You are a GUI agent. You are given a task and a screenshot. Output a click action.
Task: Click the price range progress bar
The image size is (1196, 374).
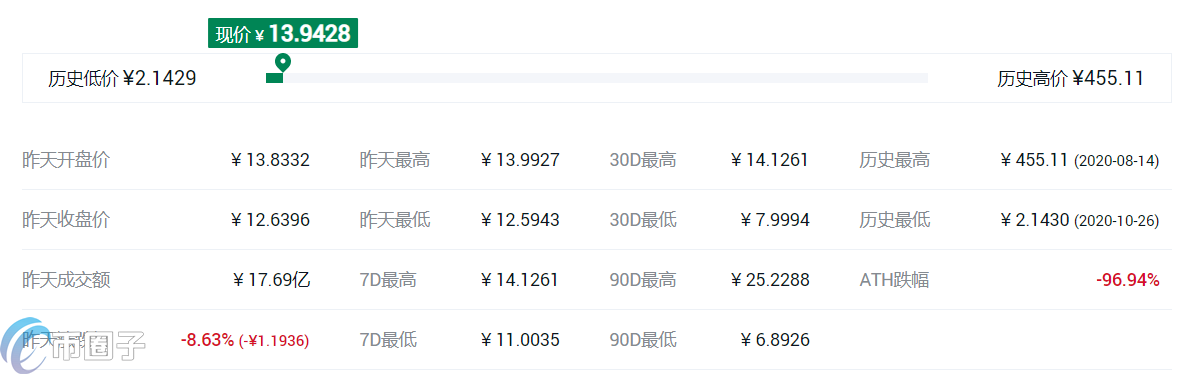[x=596, y=78]
